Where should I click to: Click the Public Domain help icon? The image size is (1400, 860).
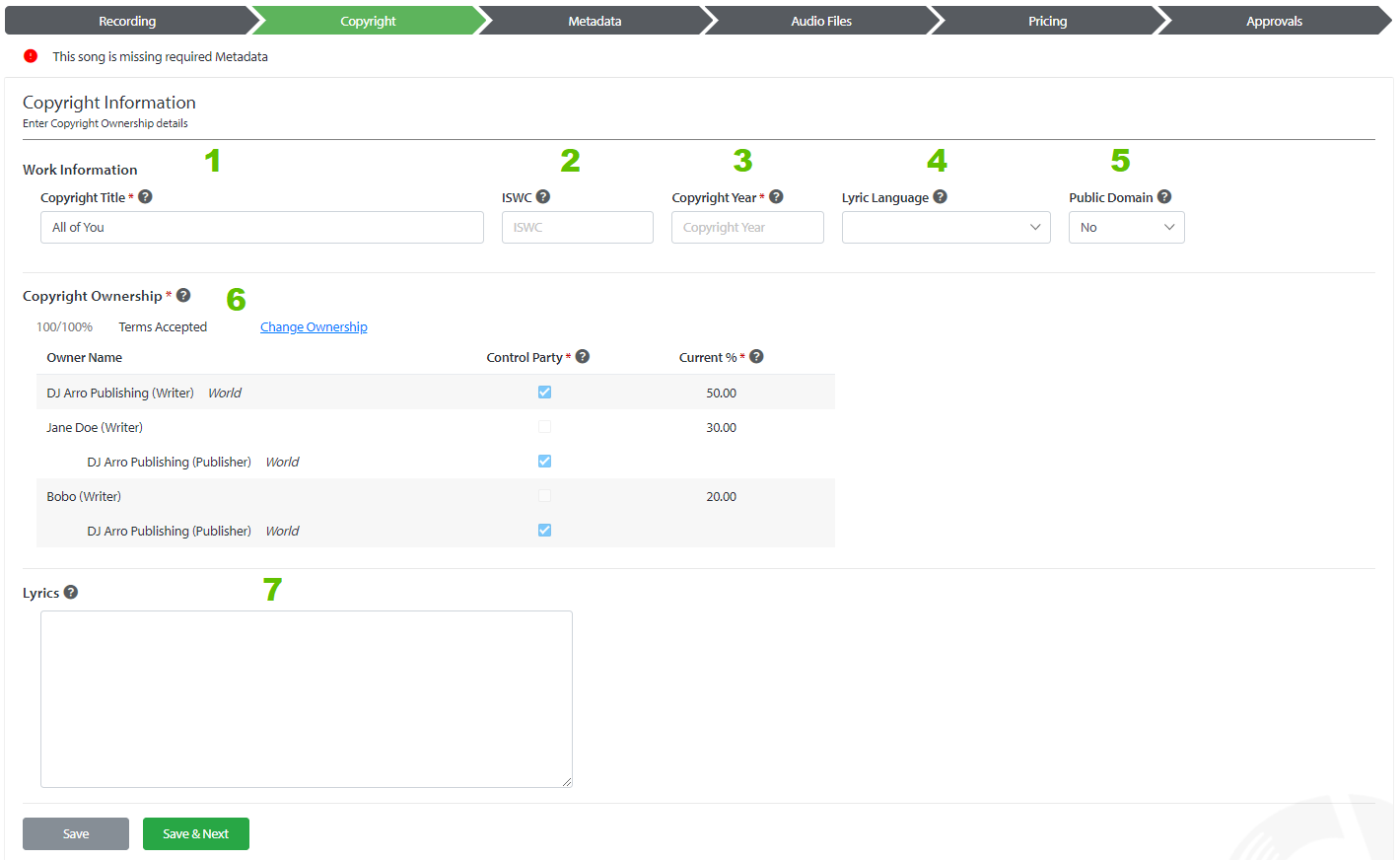pyautogui.click(x=1164, y=196)
